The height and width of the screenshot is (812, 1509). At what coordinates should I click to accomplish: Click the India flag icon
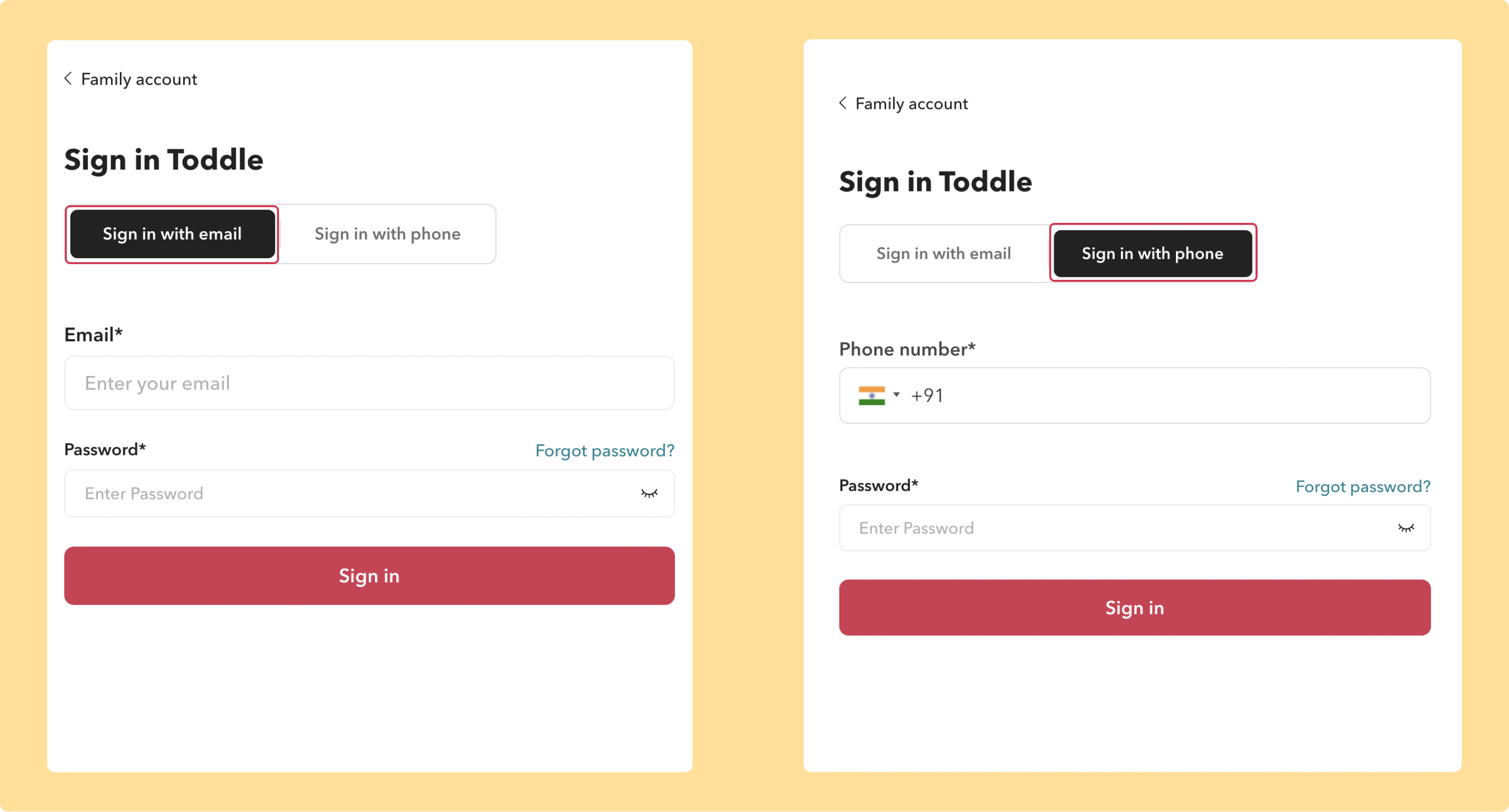point(871,396)
